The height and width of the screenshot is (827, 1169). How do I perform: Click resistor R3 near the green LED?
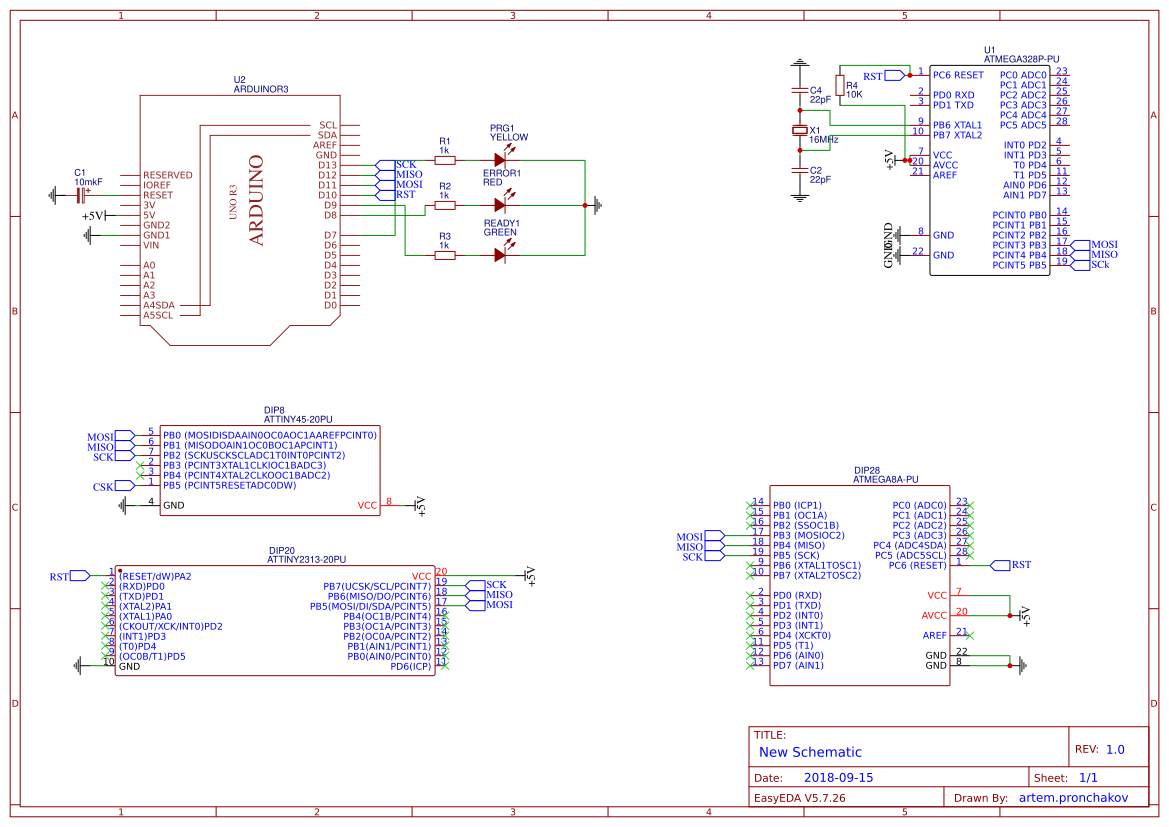click(x=443, y=256)
